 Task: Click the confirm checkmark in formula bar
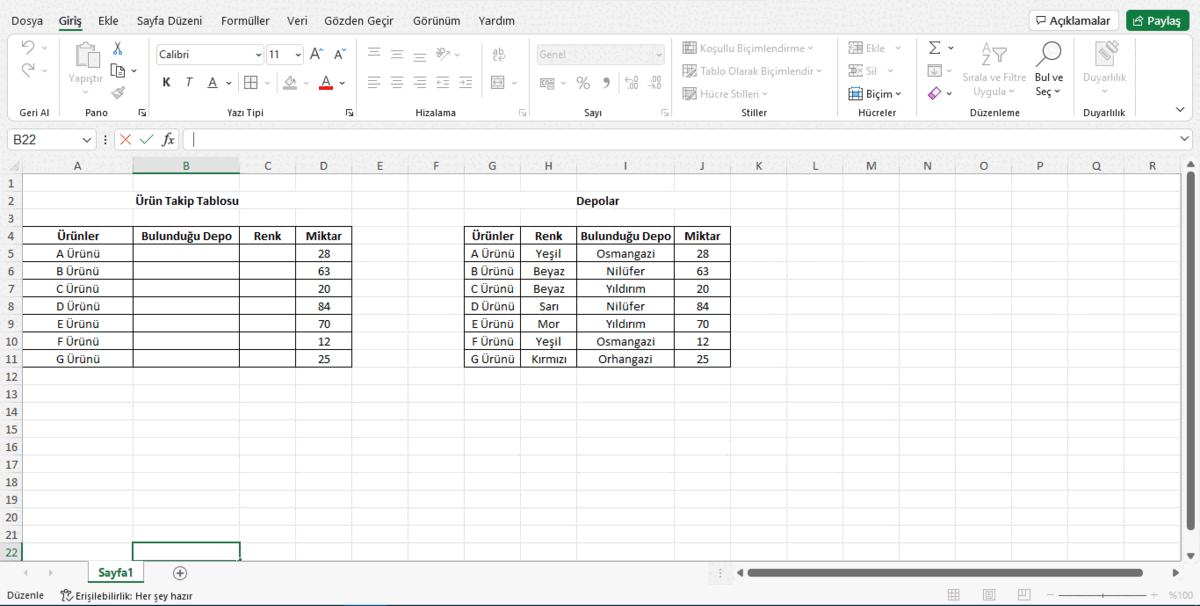[147, 140]
